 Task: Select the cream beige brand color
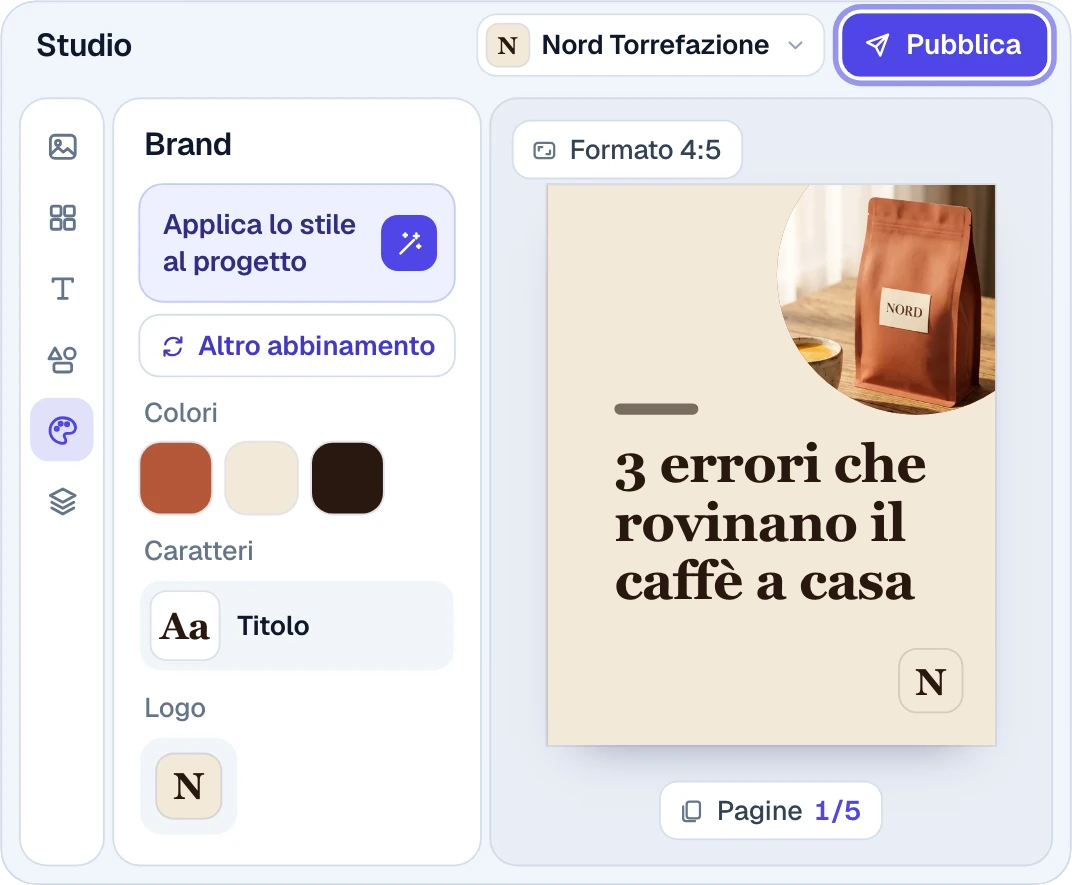(261, 478)
